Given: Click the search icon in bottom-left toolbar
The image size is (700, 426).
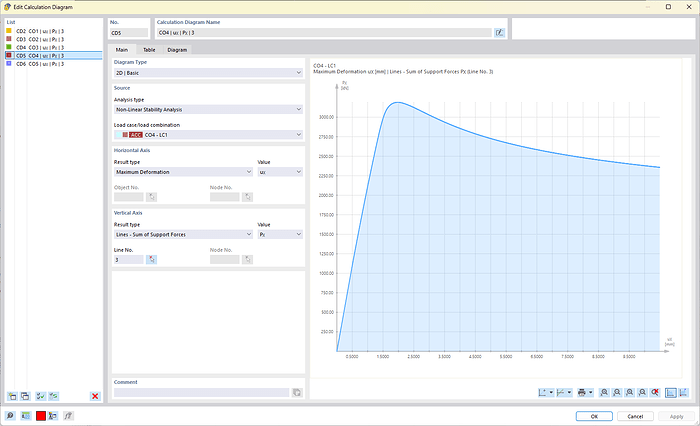Looking at the screenshot, I should click(x=10, y=415).
